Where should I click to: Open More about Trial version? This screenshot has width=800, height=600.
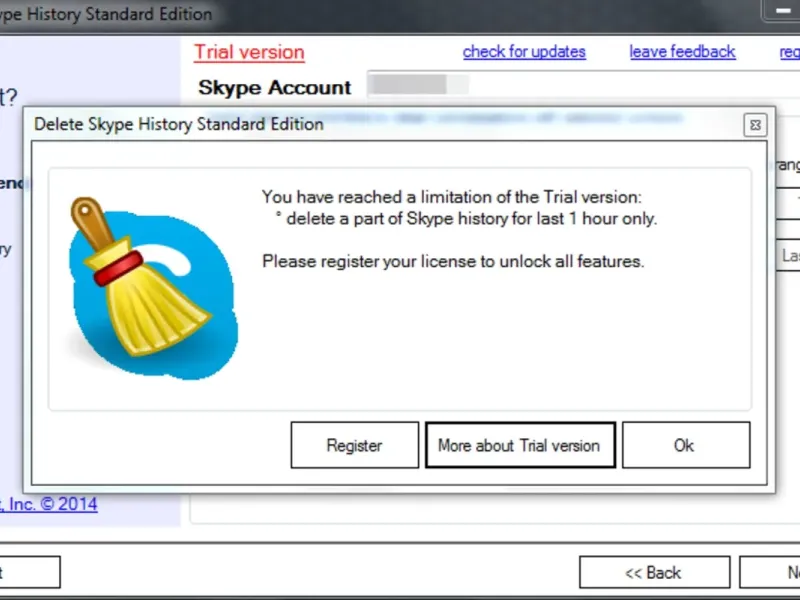click(520, 445)
